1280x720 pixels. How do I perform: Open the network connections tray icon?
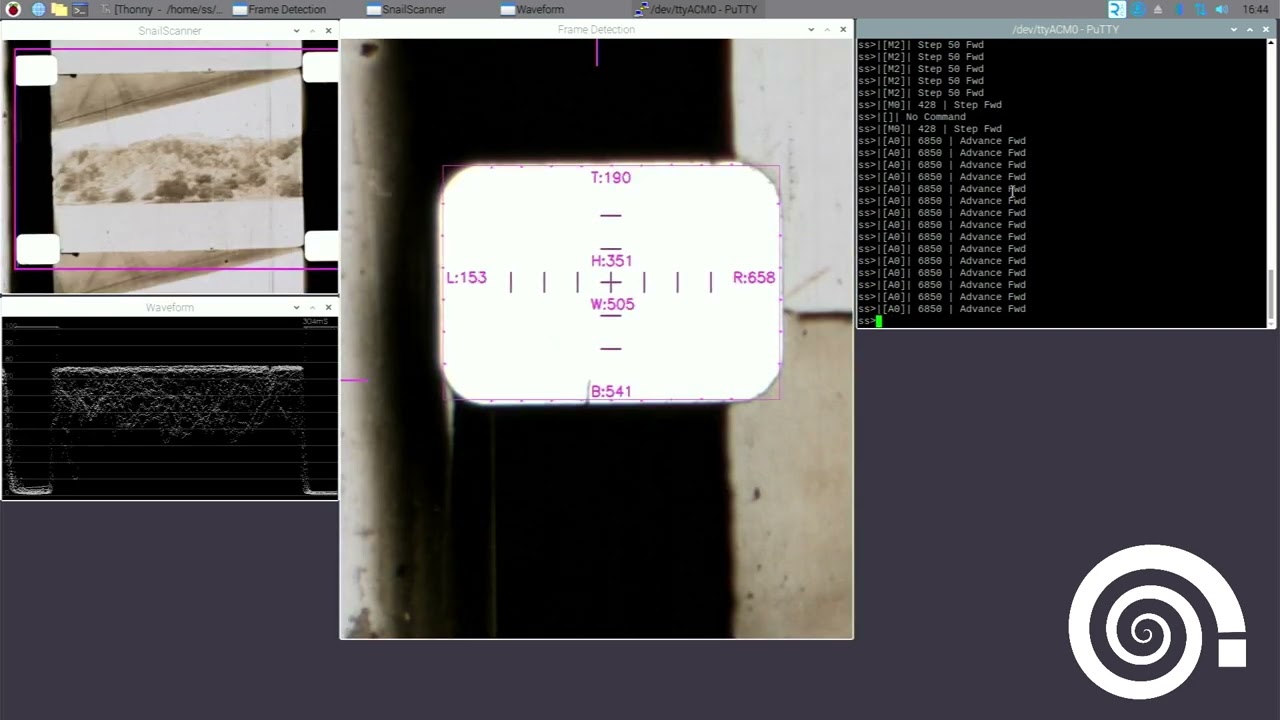click(1200, 9)
